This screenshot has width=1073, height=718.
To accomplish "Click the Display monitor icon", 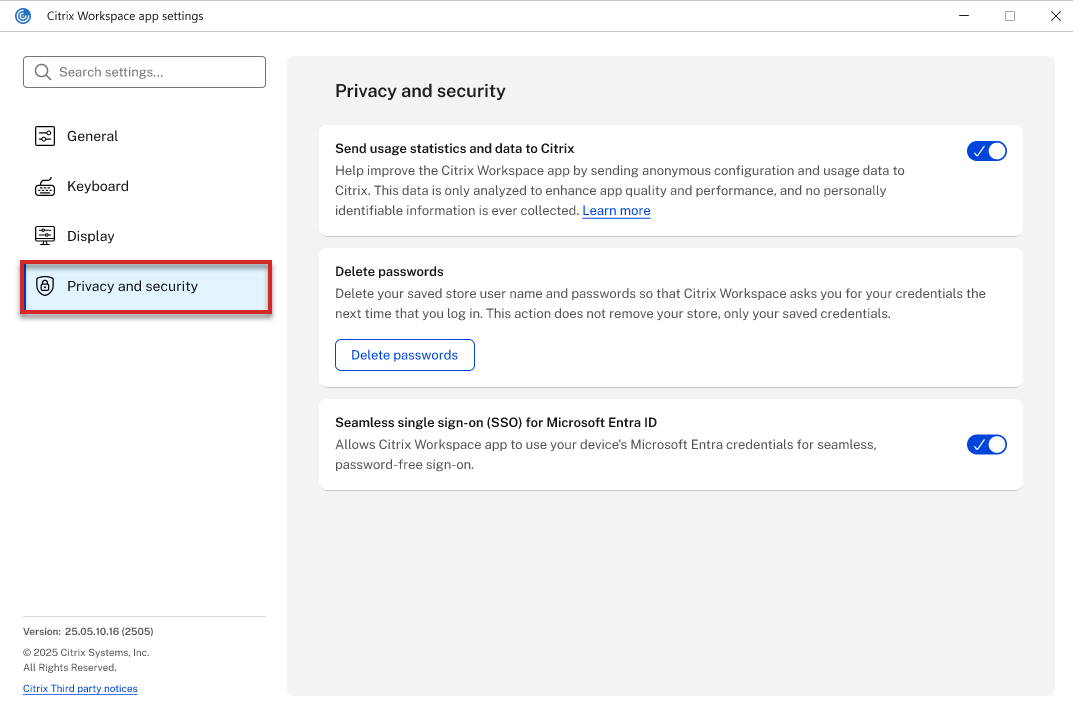I will coord(44,236).
